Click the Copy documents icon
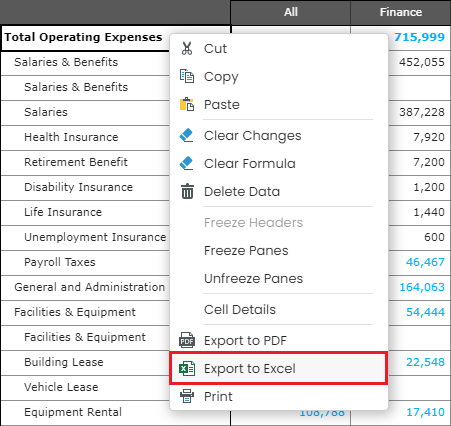Viewport: 451px width, 426px height. coord(187,76)
